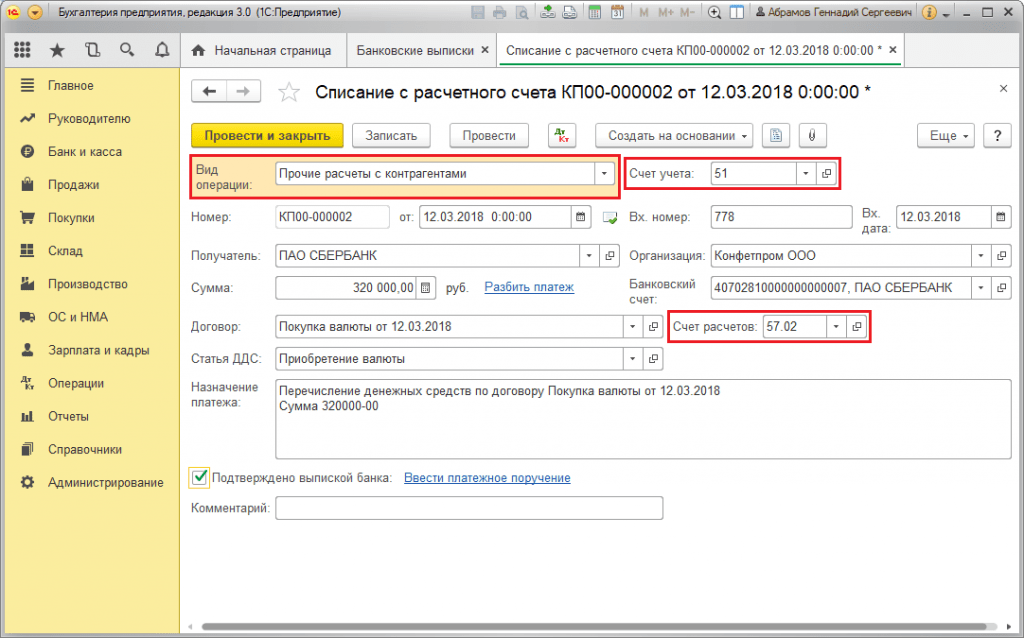Screen dimensions: 1024x638
Task: Open the calendar icon in title bar
Action: [617, 12]
